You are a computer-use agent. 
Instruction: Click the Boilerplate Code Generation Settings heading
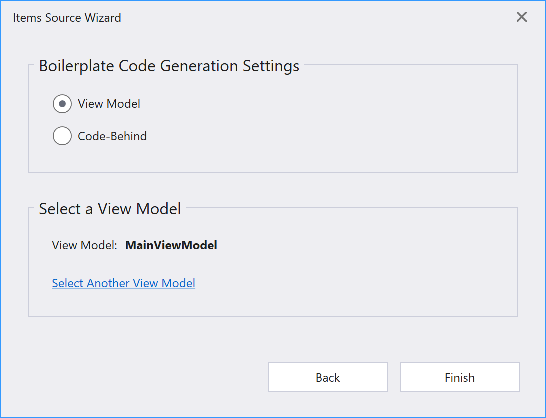pyautogui.click(x=169, y=66)
